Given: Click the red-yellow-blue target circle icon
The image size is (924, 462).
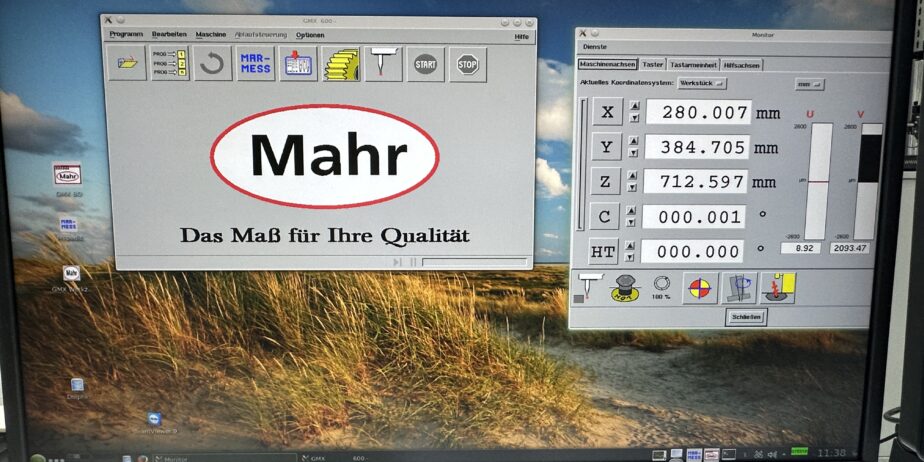Looking at the screenshot, I should click(x=700, y=289).
